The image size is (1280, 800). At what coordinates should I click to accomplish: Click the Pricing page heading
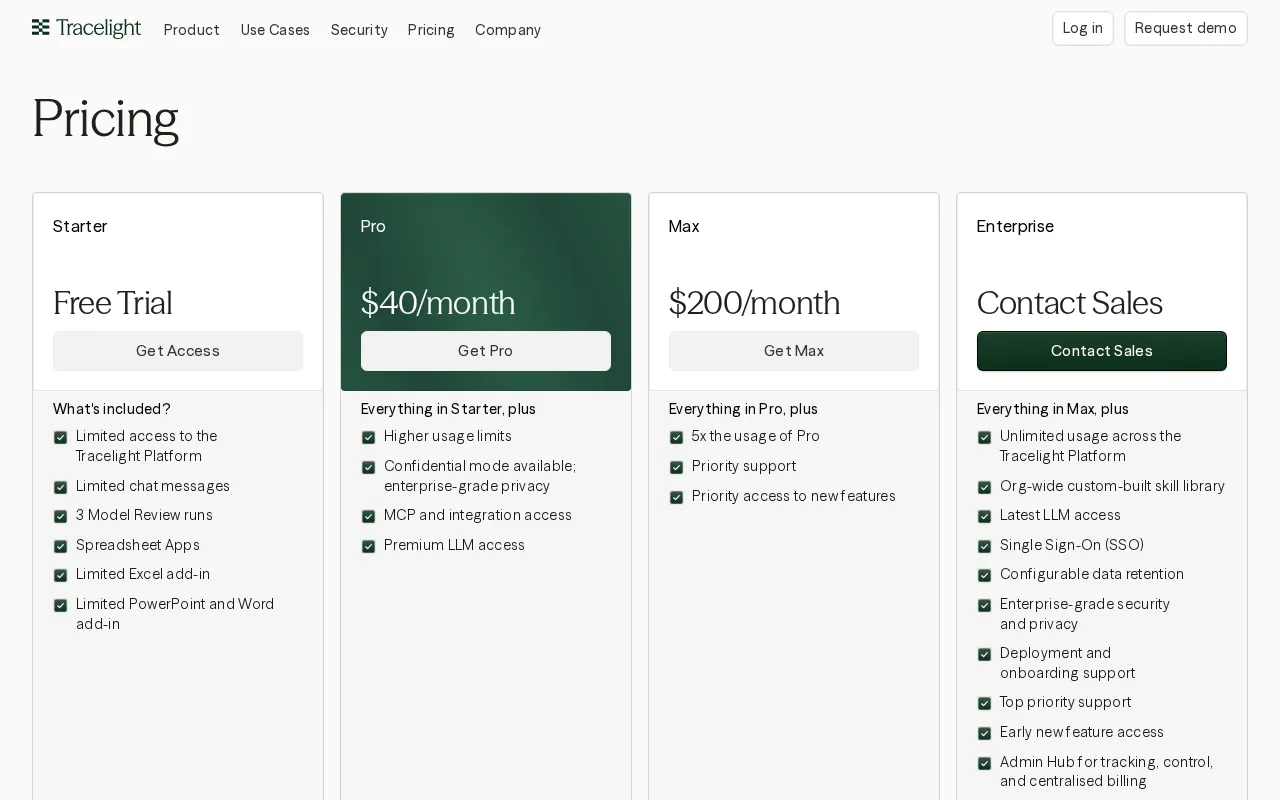pyautogui.click(x=105, y=119)
